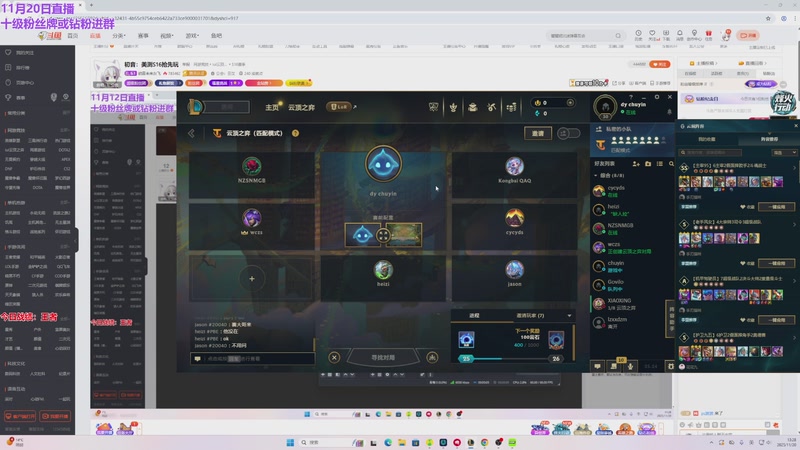Close the lineup recommendation panel

[795, 126]
